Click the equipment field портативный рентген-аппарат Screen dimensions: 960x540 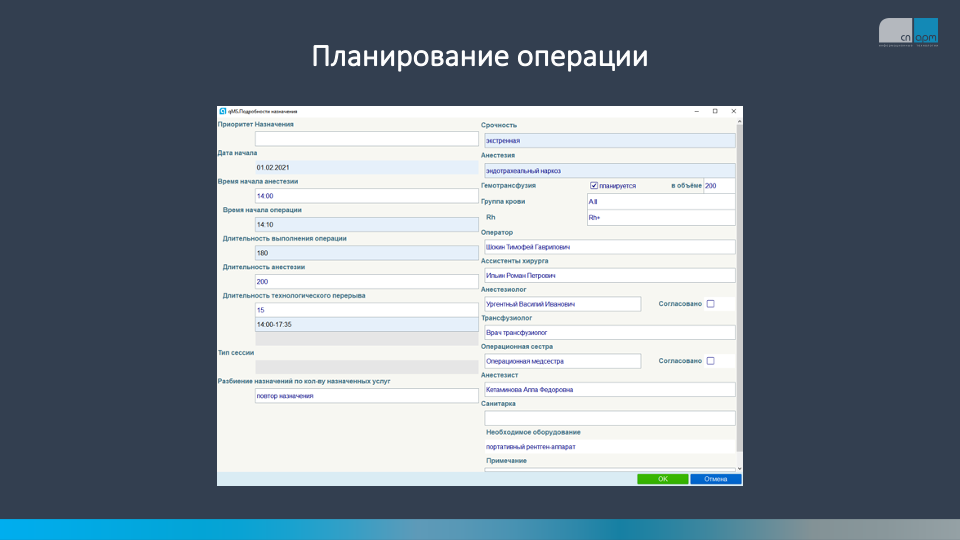[x=610, y=446]
